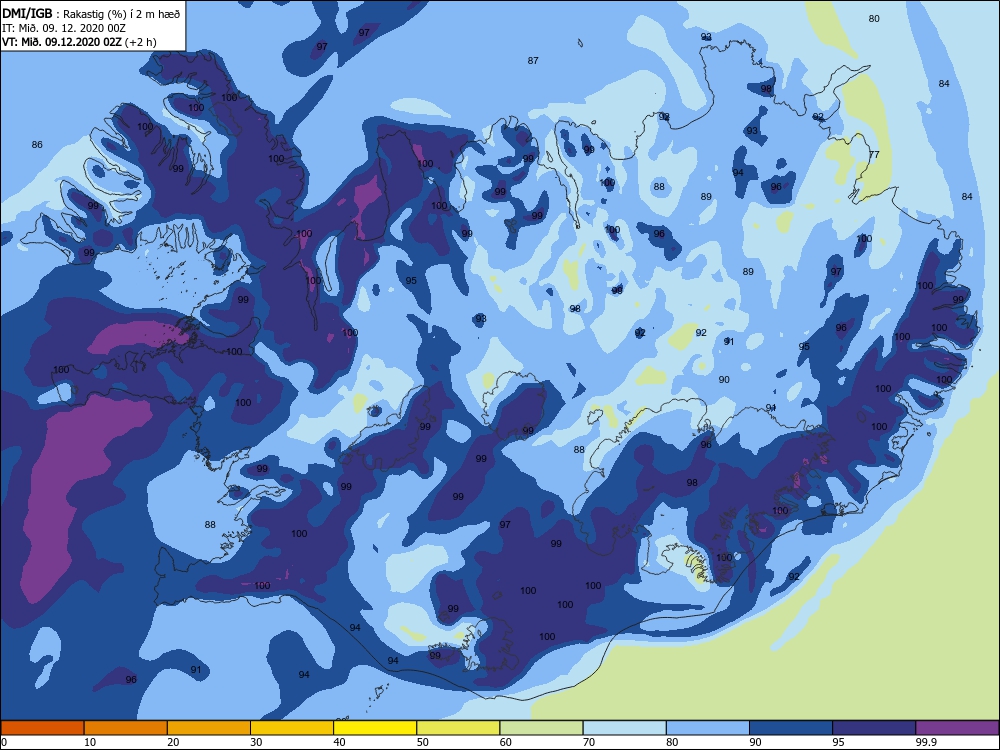Click the '86' humidity value on the map
Screen dimensions: 1000x750
tap(37, 145)
